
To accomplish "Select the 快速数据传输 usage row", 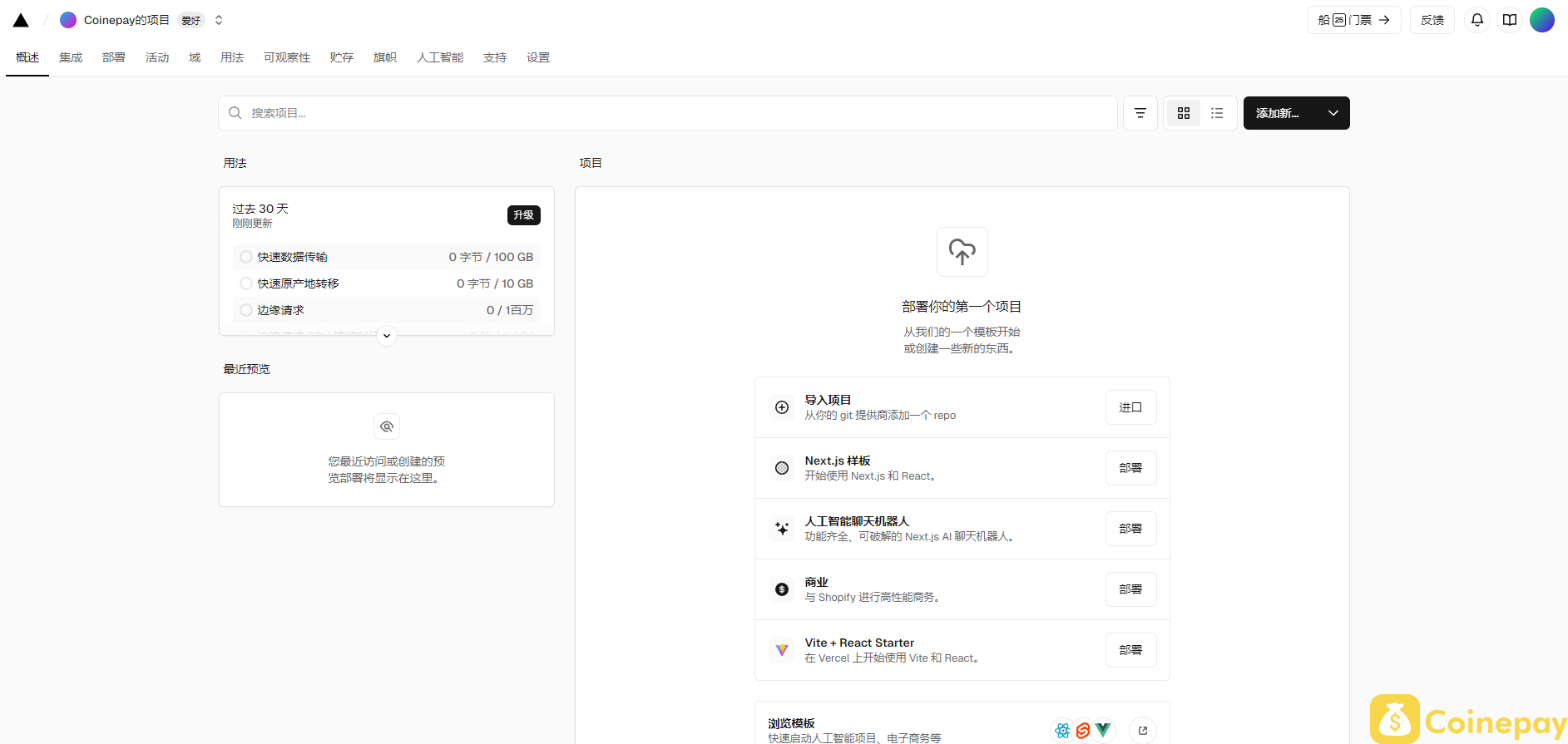I will coord(387,257).
